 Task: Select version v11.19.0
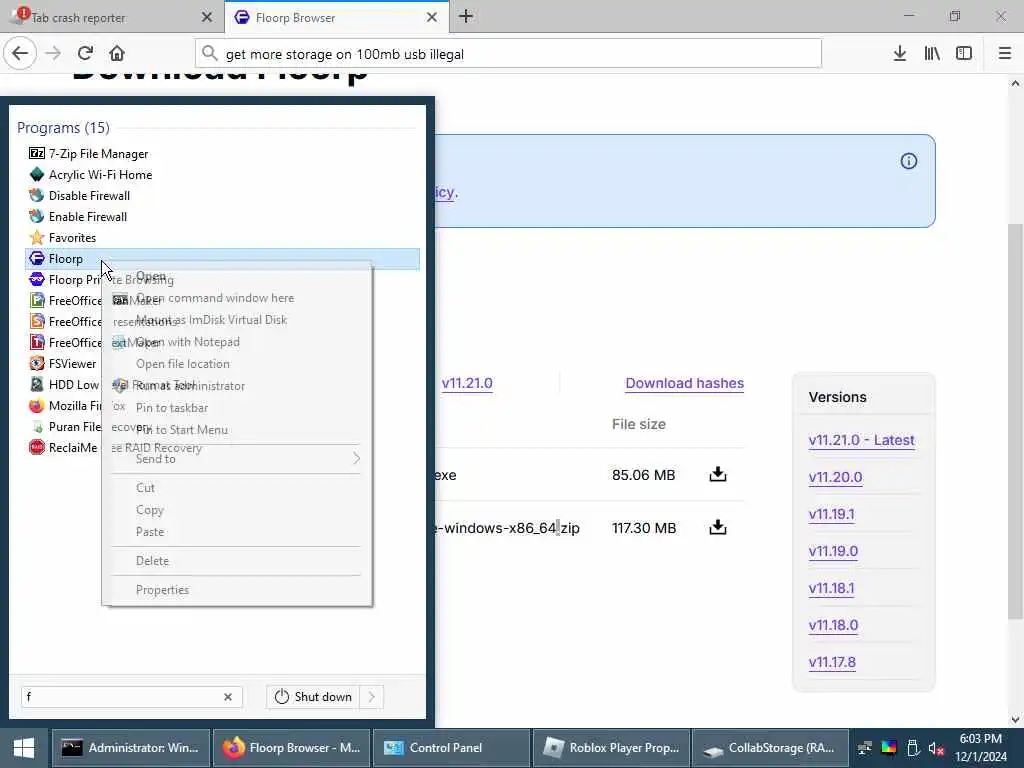pos(833,551)
